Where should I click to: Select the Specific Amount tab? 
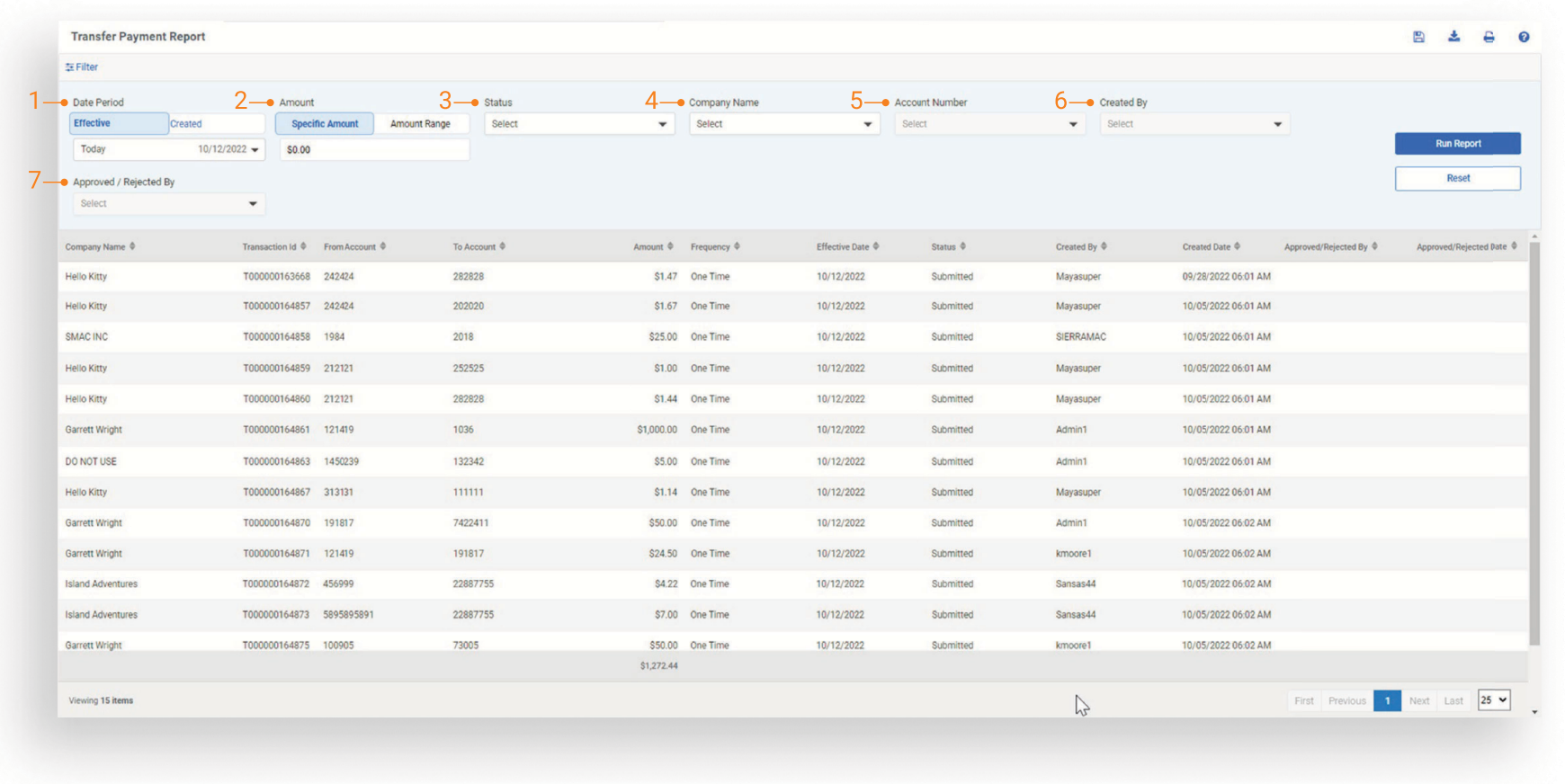click(325, 124)
